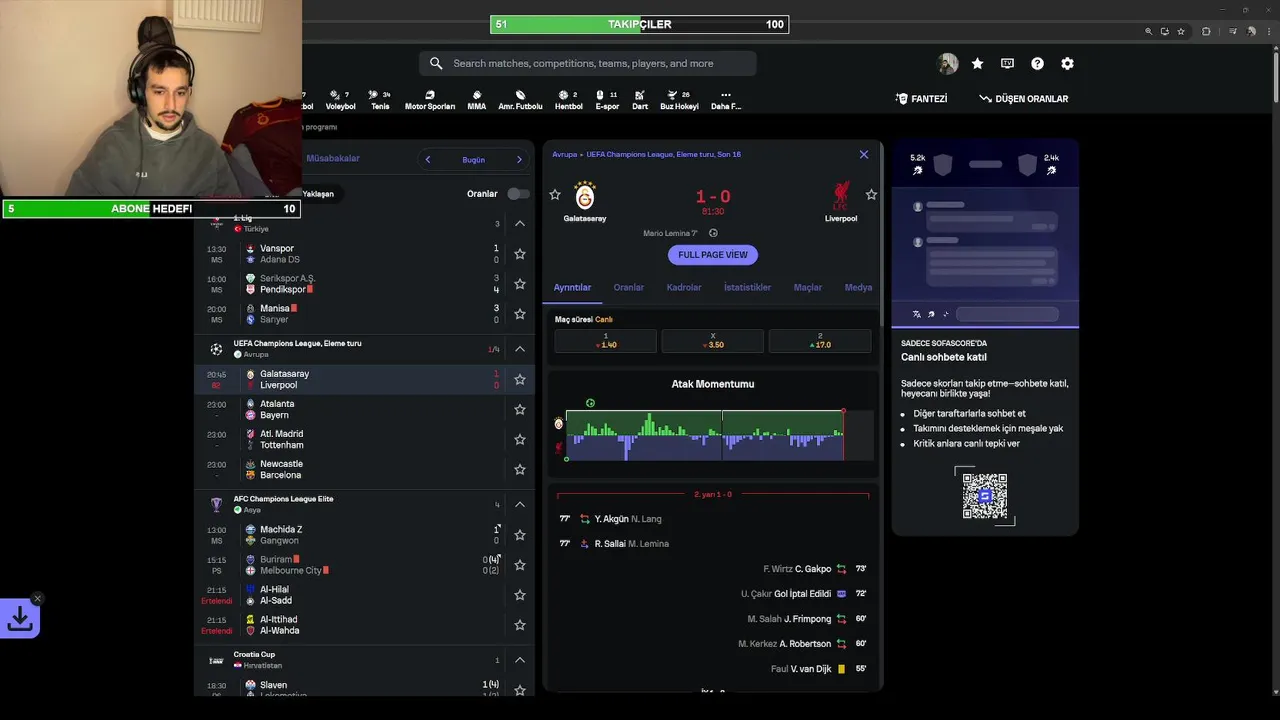Open the Daha Fazla more sports menu
Image resolution: width=1280 pixels, height=720 pixels.
click(x=726, y=100)
